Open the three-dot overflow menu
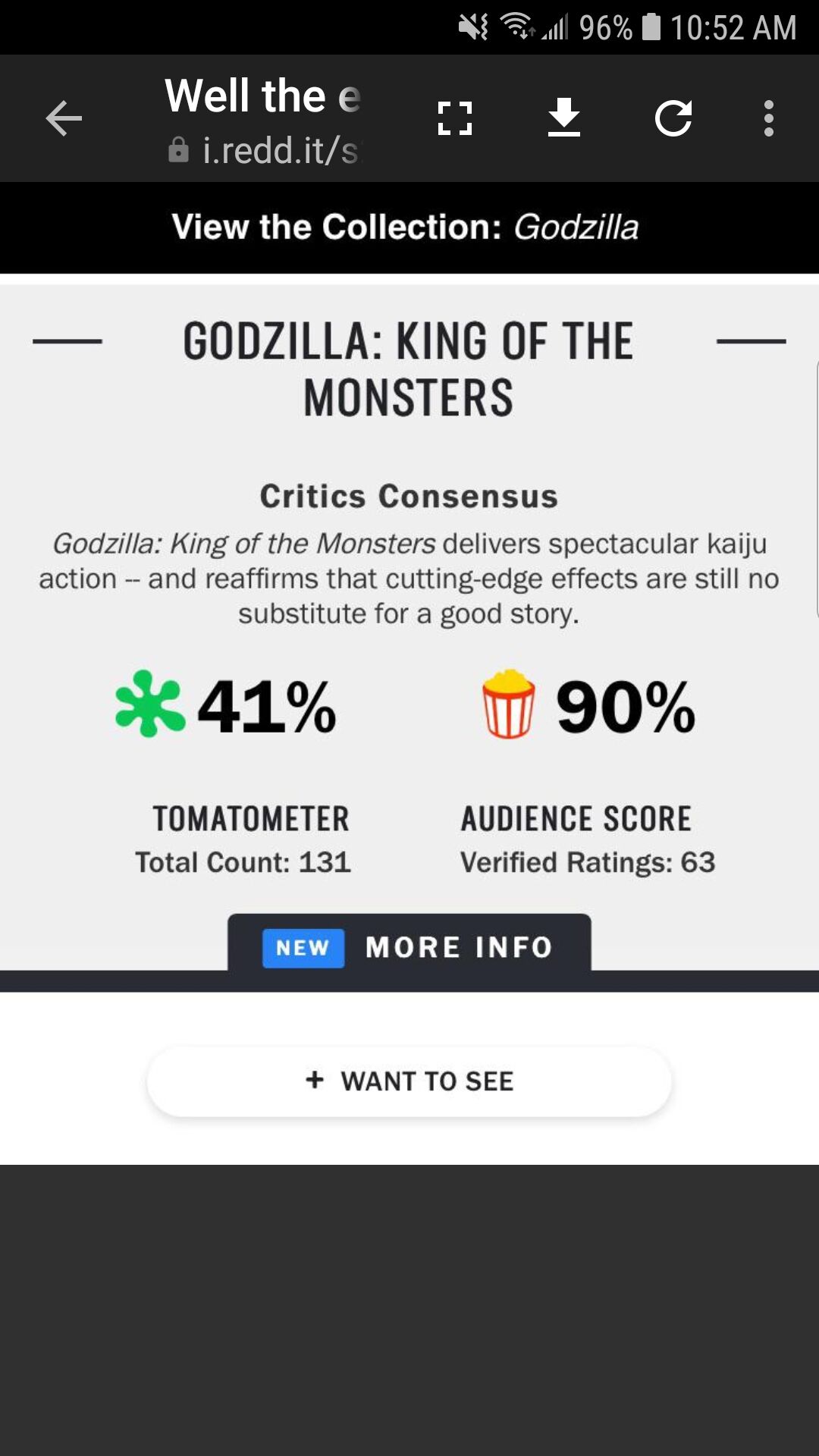Viewport: 819px width, 1456px height. (769, 118)
